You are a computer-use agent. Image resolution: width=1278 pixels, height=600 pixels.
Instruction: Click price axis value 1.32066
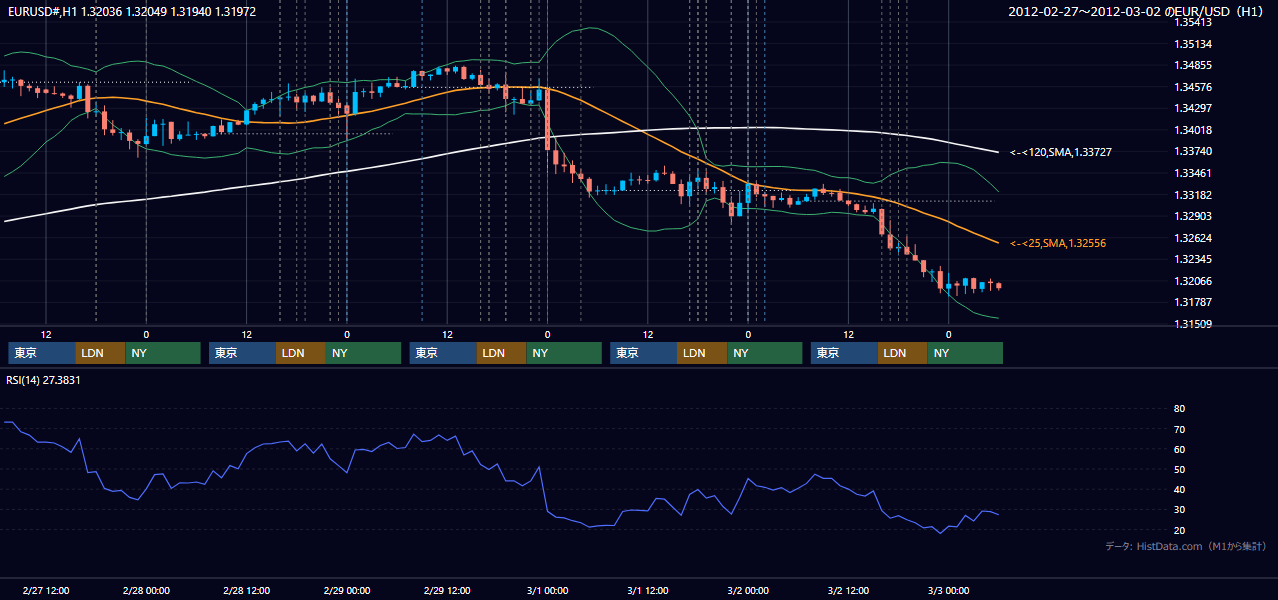(1193, 281)
